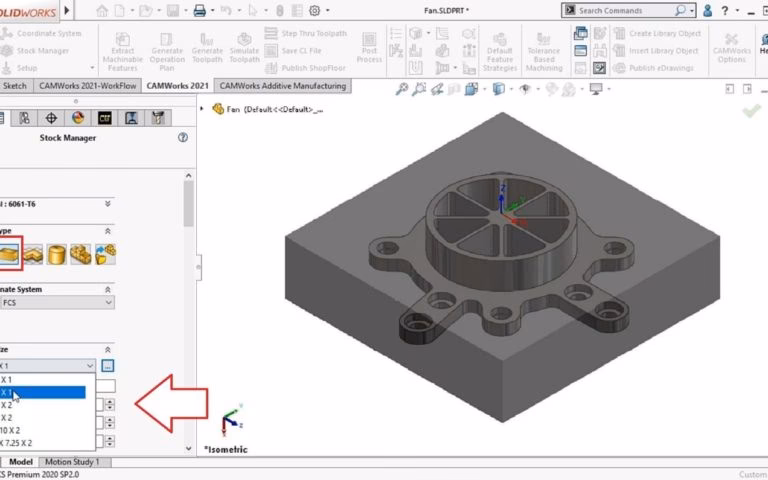The width and height of the screenshot is (768, 480).
Task: Open View Settings monitor icon
Action: [x=596, y=89]
